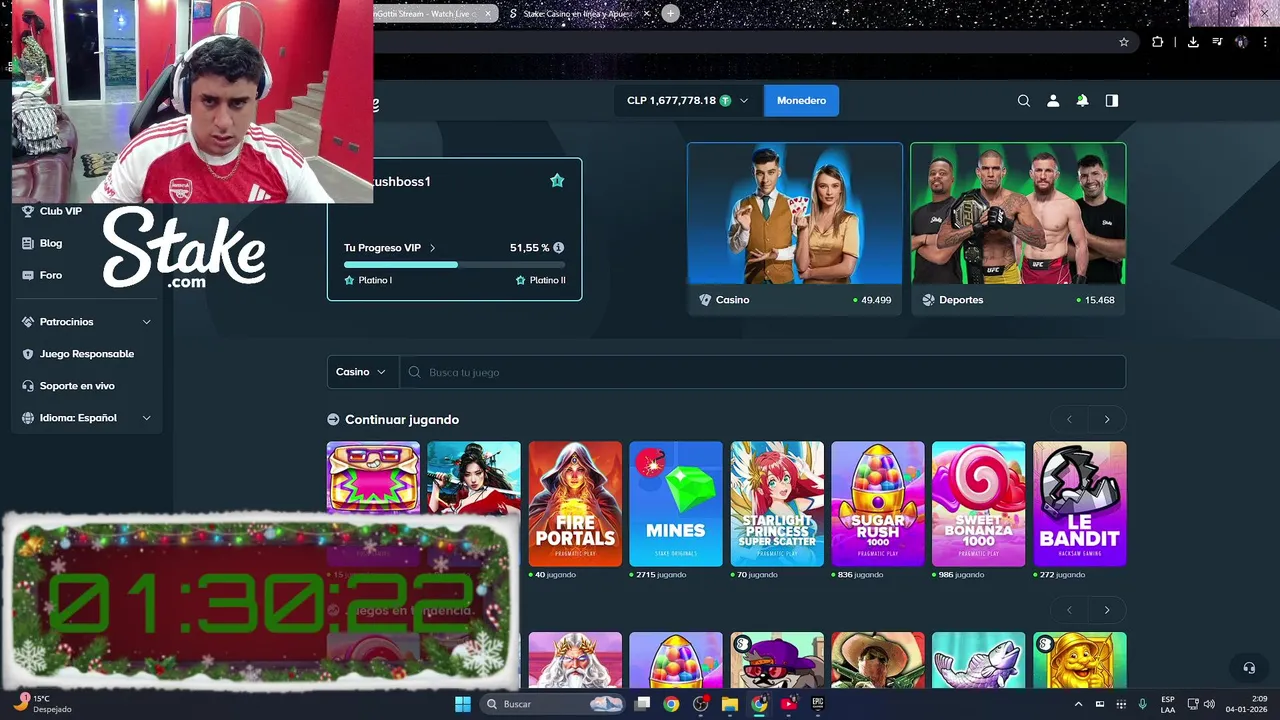The width and height of the screenshot is (1280, 720).
Task: Open the search magnifier in Stake header
Action: (1023, 101)
